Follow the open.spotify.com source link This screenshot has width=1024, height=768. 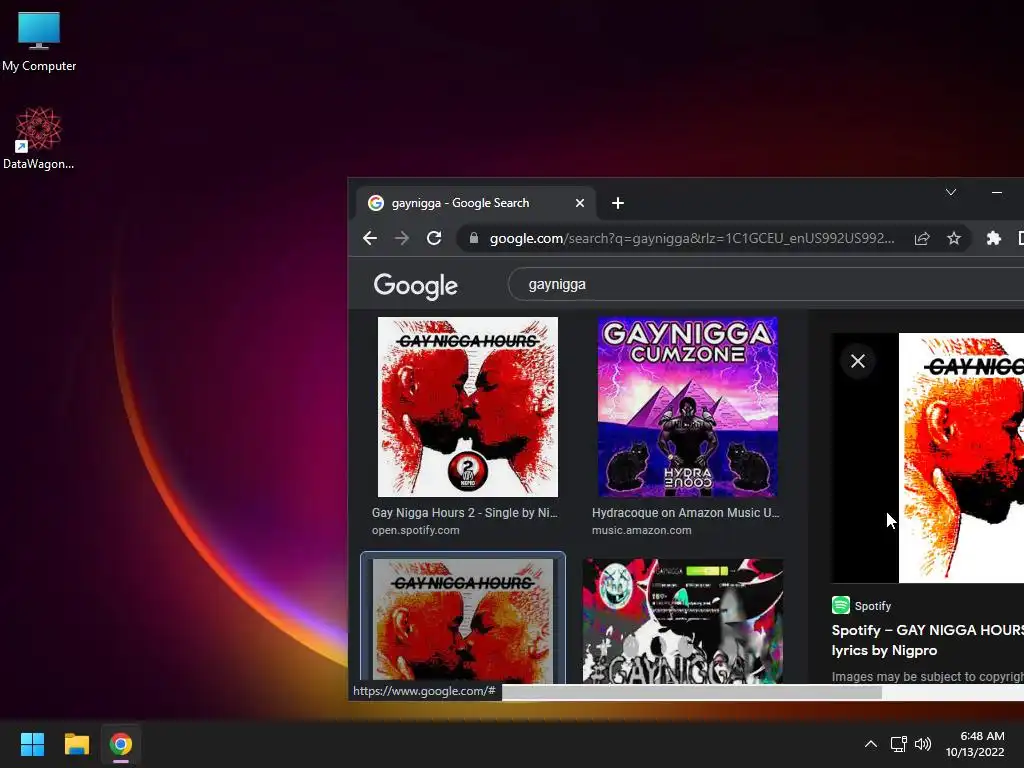pos(415,530)
